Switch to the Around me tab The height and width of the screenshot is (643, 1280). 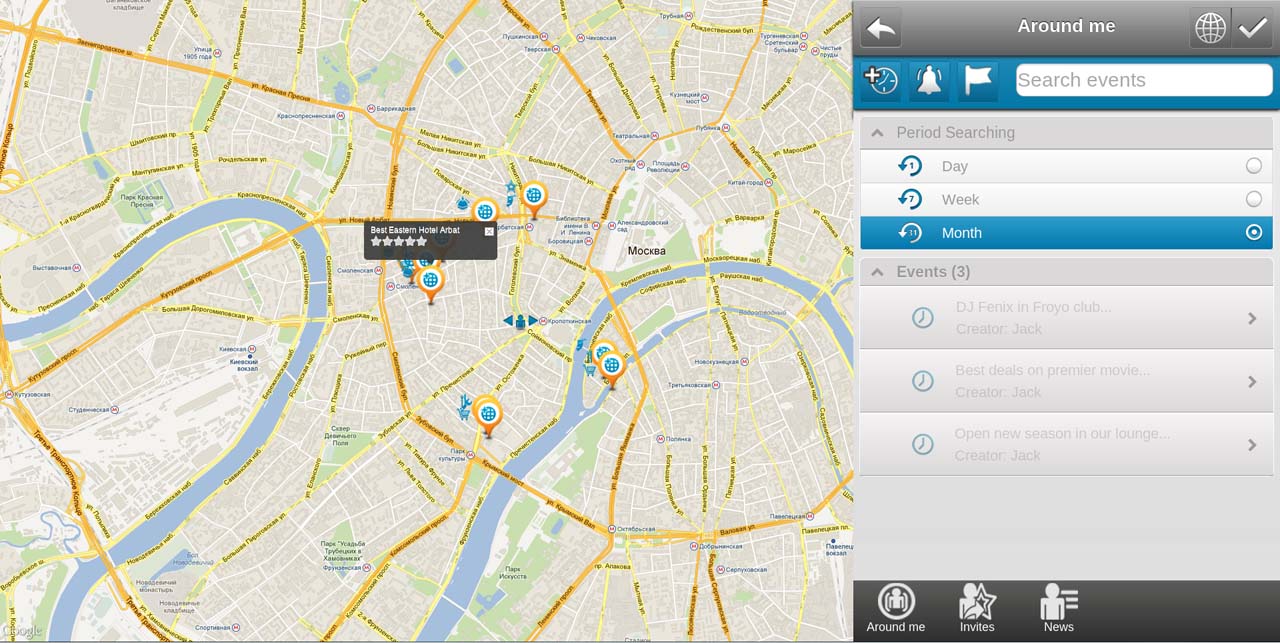coord(895,609)
